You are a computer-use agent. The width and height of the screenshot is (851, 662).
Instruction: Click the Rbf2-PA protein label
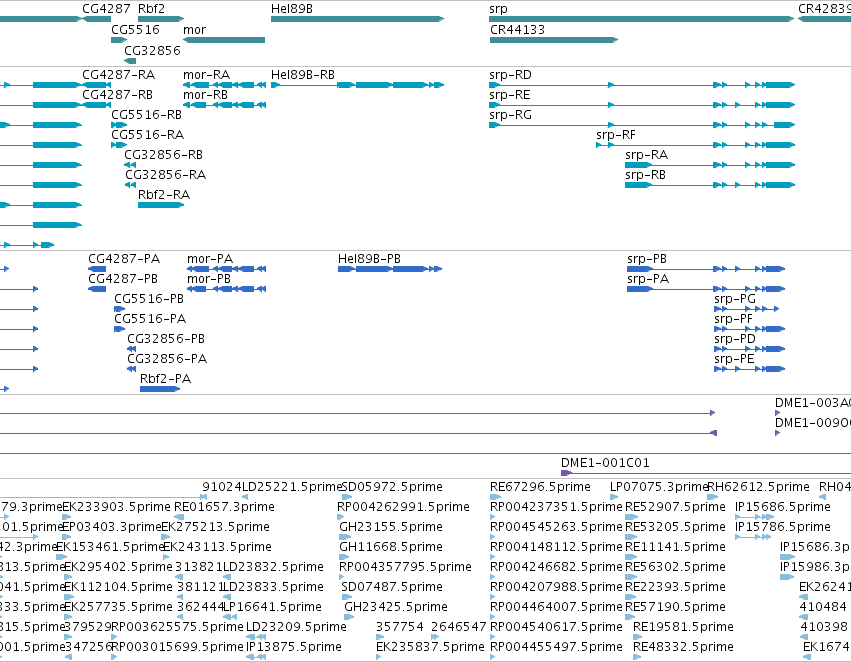coord(166,379)
